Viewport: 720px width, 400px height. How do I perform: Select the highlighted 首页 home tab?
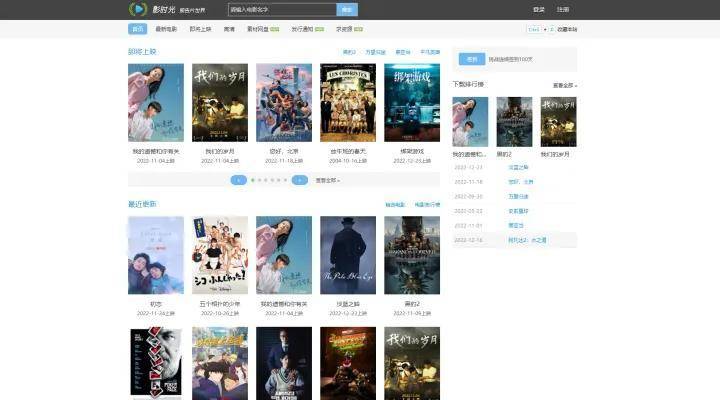click(137, 29)
